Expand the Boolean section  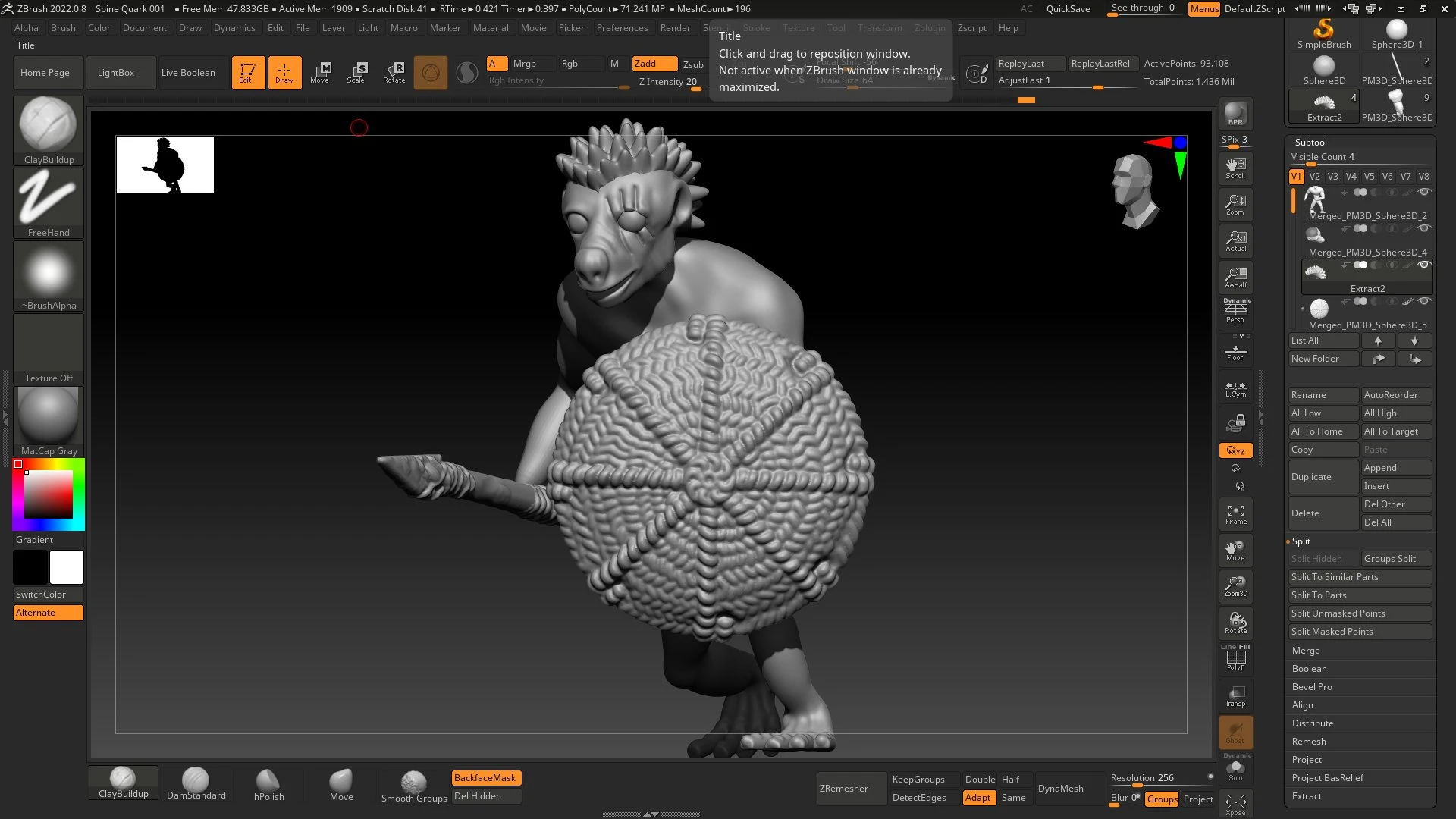point(1309,669)
